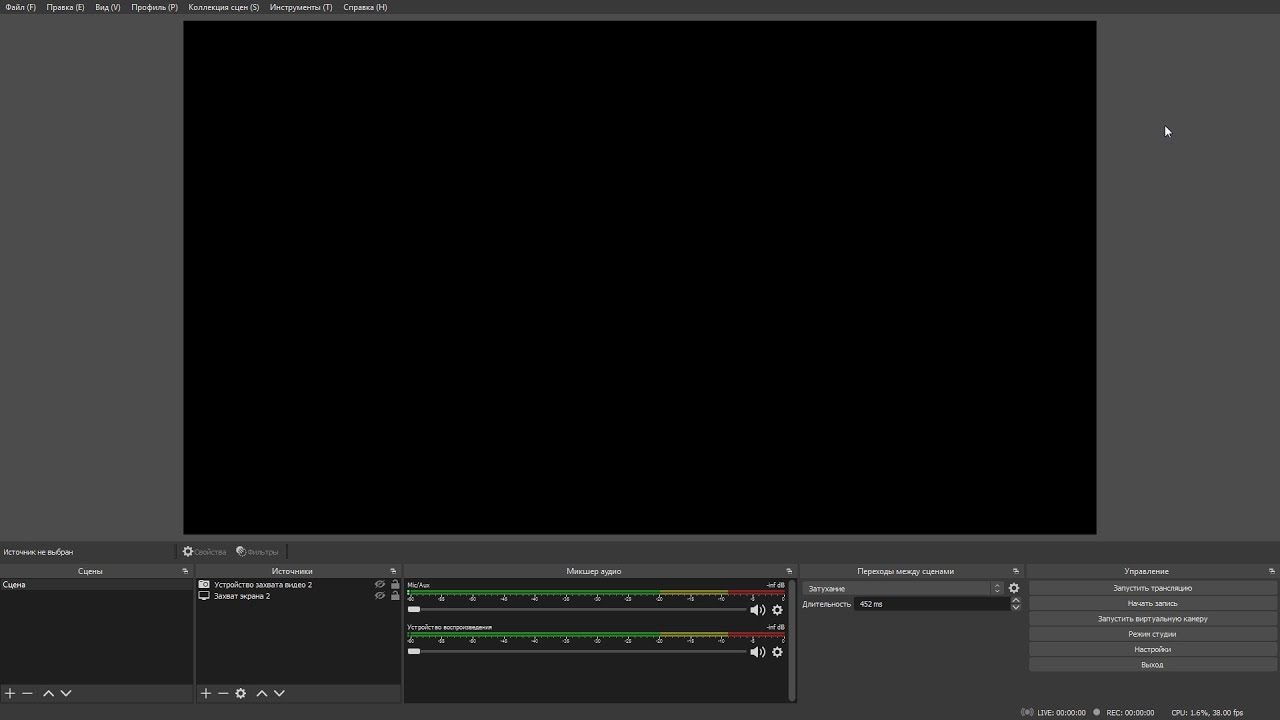Add a new scene with plus icon

10,693
